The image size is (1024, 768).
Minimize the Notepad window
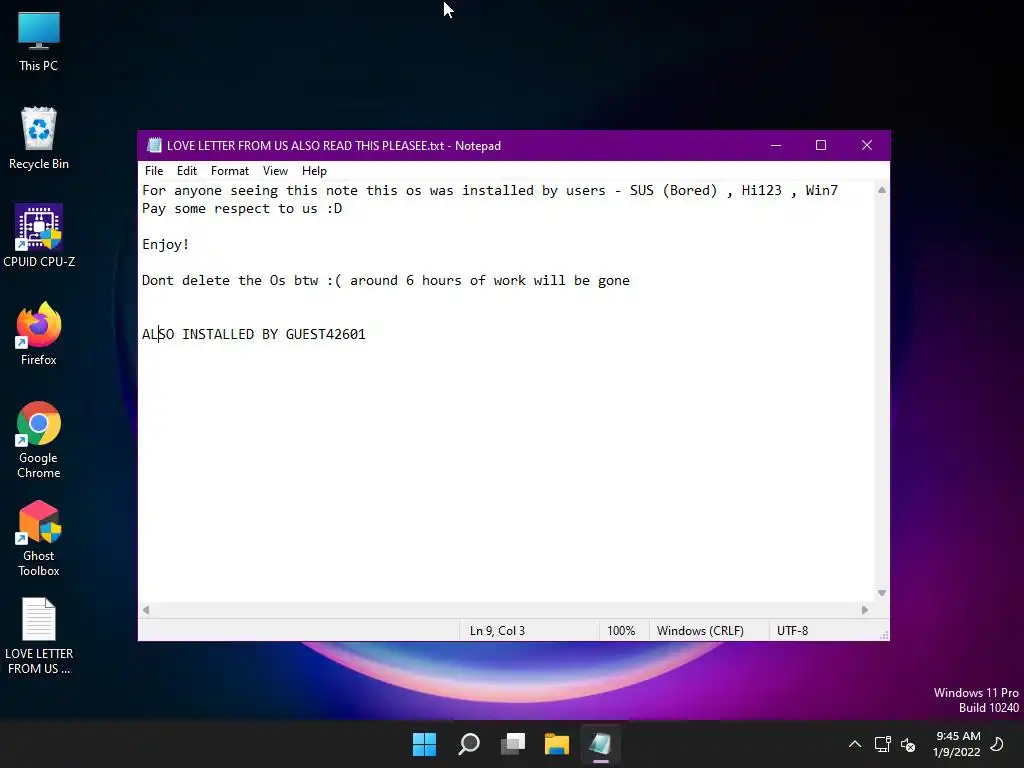tap(776, 146)
